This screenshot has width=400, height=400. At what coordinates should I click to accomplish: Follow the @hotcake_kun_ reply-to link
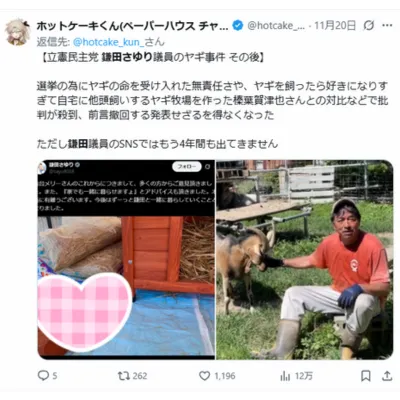(x=108, y=42)
